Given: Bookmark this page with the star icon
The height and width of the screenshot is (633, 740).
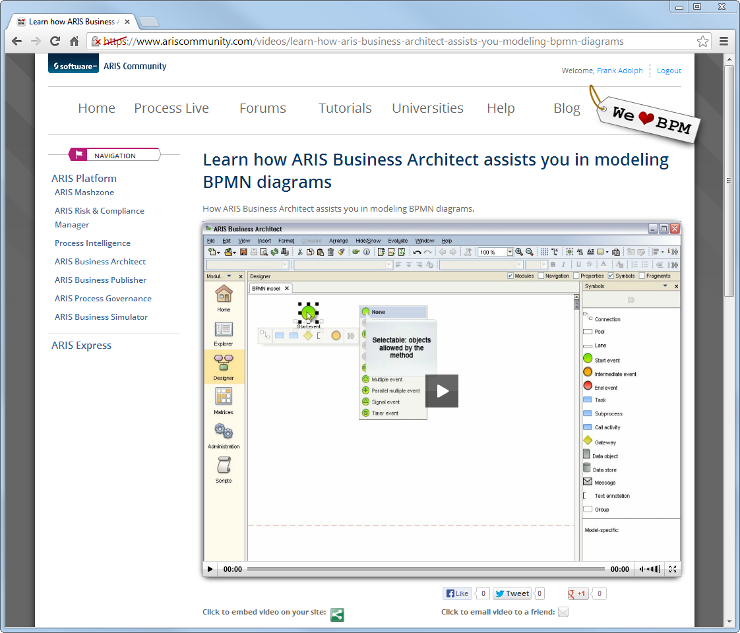Looking at the screenshot, I should (x=702, y=42).
